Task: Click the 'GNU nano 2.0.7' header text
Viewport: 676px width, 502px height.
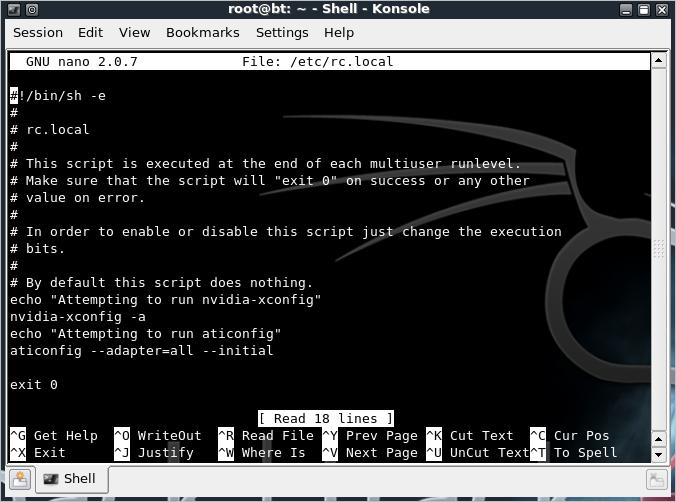Action: click(x=82, y=62)
